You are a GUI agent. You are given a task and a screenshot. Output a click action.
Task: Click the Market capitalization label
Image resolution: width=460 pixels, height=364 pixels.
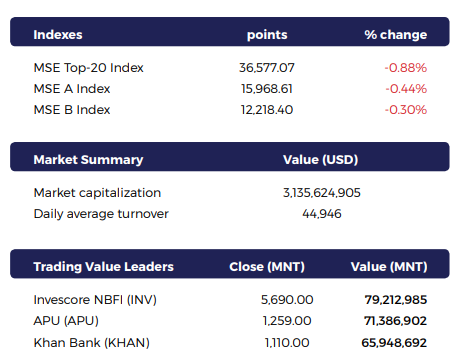click(x=97, y=193)
